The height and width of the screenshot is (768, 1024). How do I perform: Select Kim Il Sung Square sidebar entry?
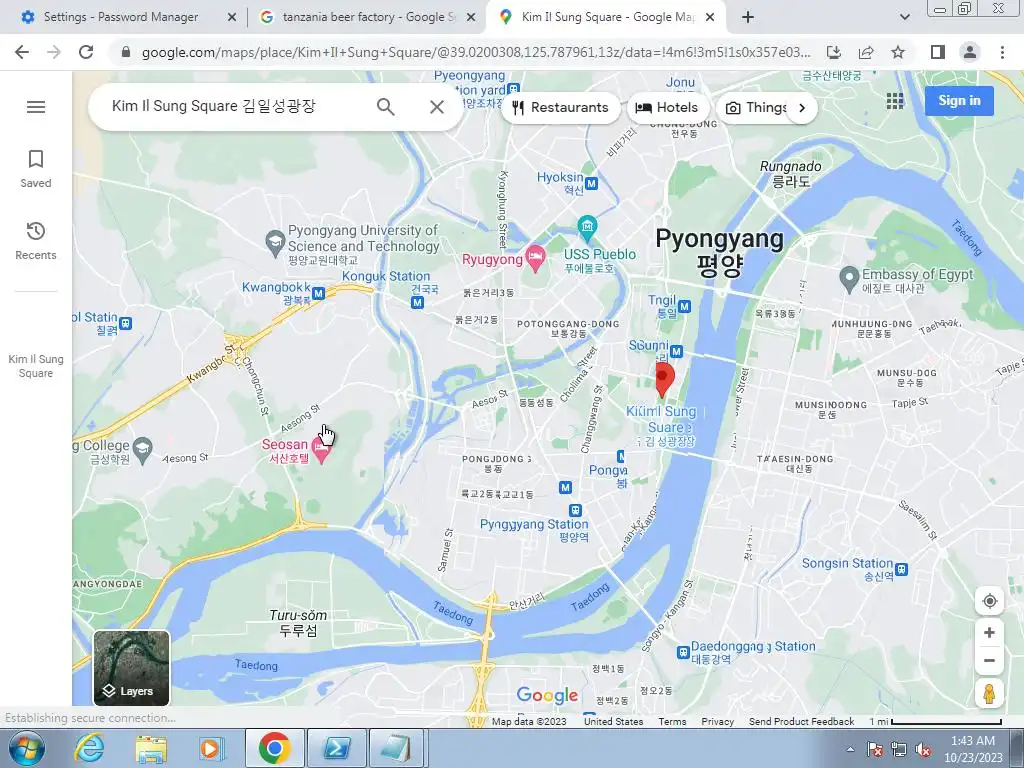click(x=36, y=366)
